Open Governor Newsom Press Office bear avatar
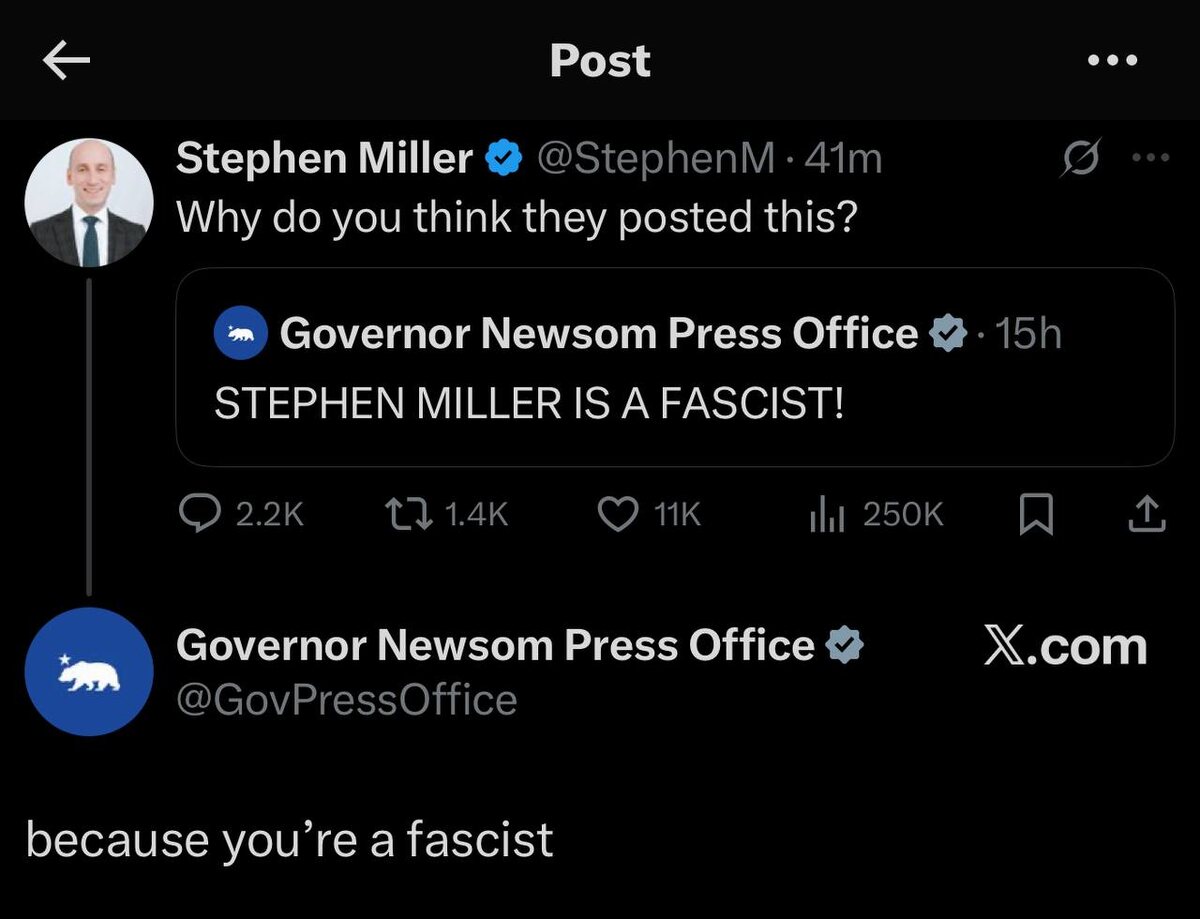1200x919 pixels. (89, 671)
